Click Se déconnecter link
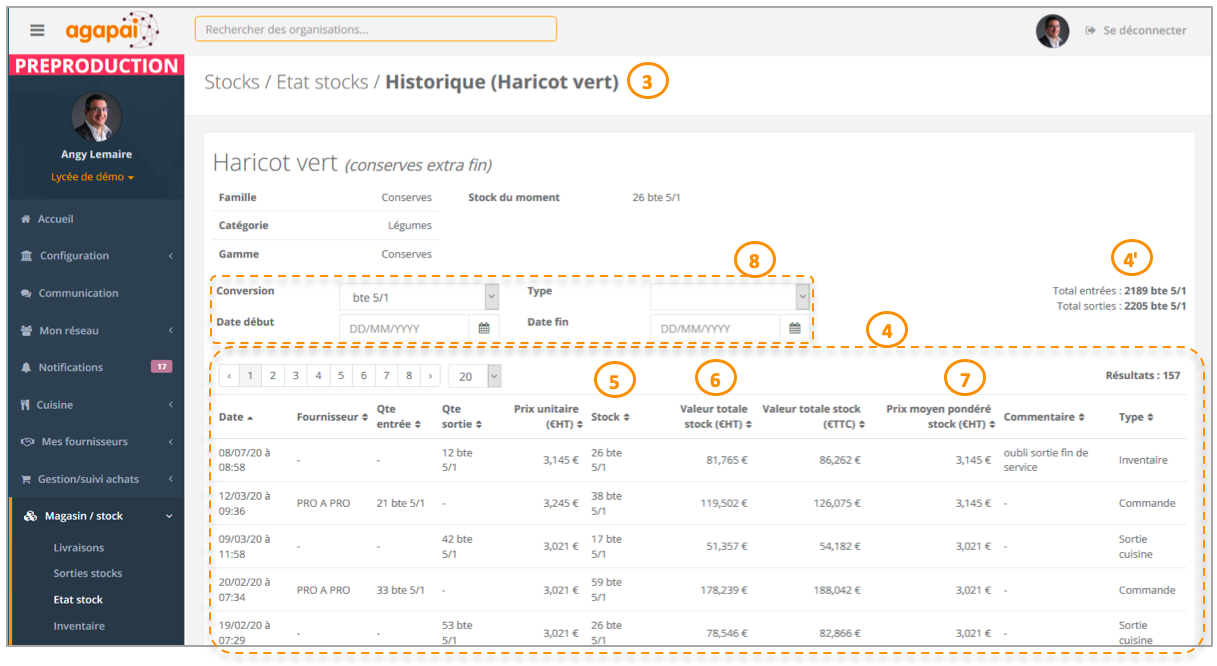Image resolution: width=1217 pixels, height=666 pixels. click(x=1136, y=31)
